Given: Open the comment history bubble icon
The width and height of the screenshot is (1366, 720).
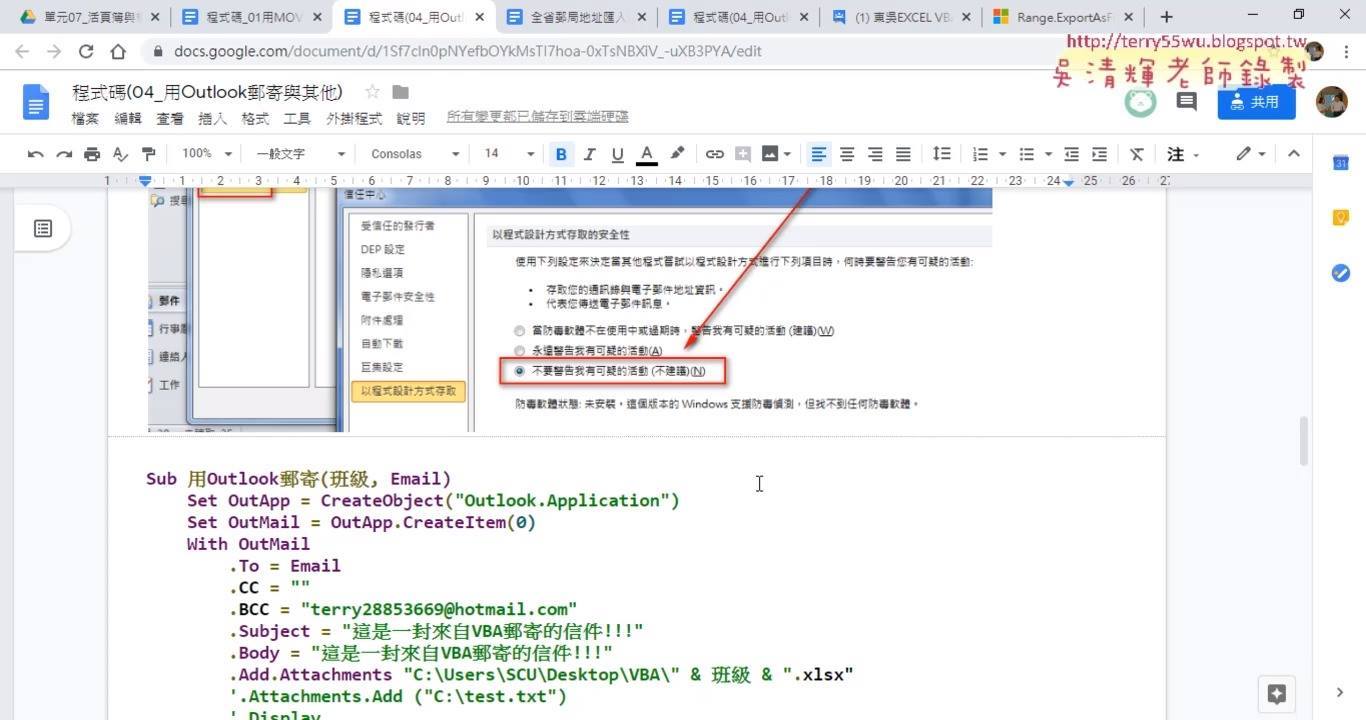Looking at the screenshot, I should (1187, 101).
